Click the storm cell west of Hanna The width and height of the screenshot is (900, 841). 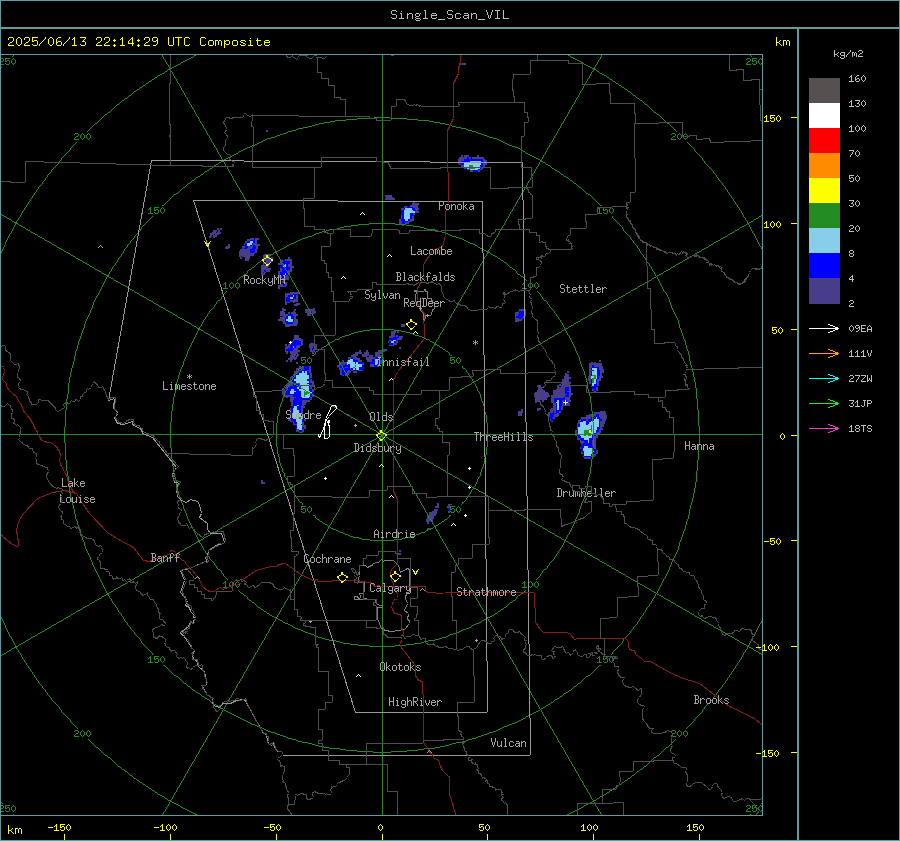click(x=589, y=433)
